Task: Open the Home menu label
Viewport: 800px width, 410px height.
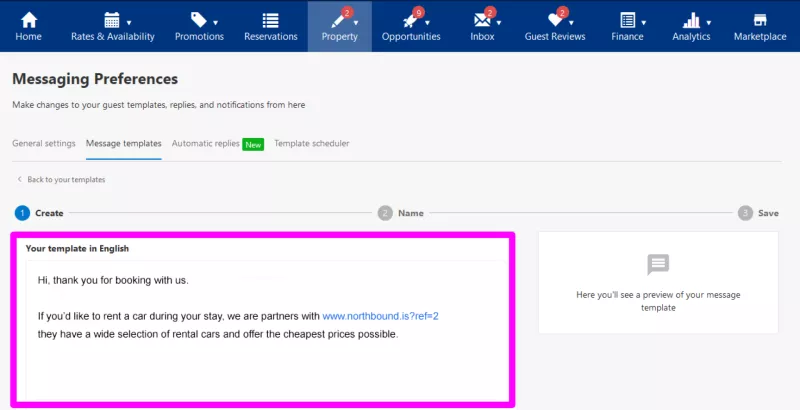Action: pos(29,37)
